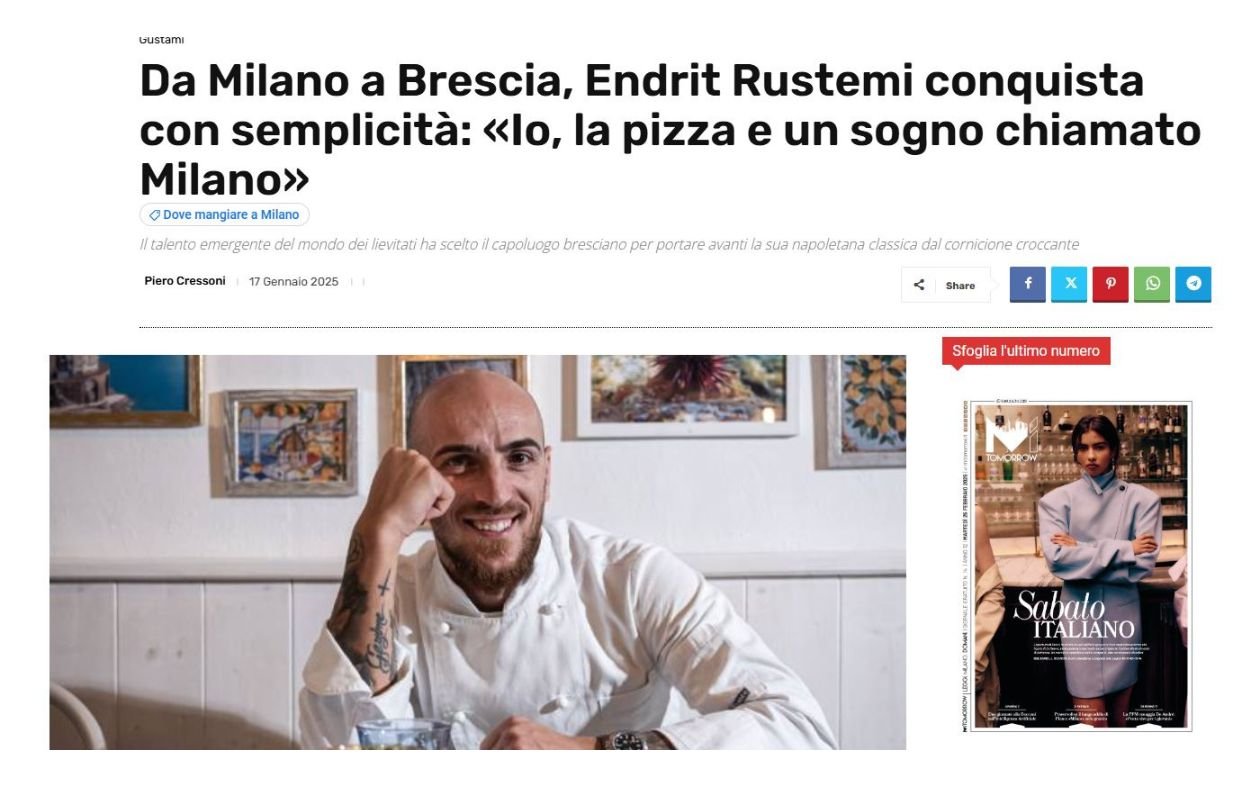Viewport: 1251px width, 787px height.
Task: Share the article on Facebook
Action: (1027, 284)
